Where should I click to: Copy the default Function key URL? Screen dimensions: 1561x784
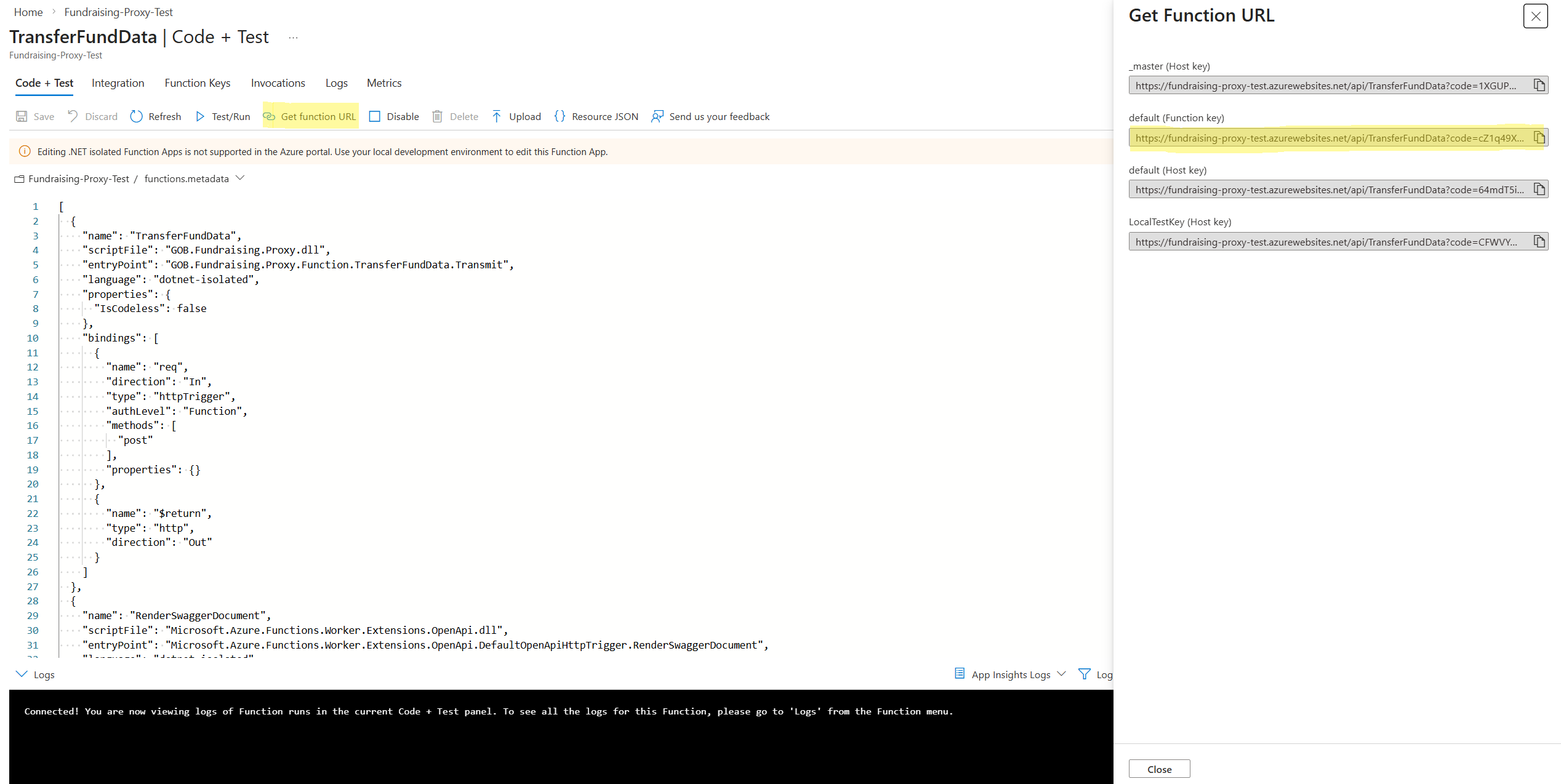pos(1539,137)
